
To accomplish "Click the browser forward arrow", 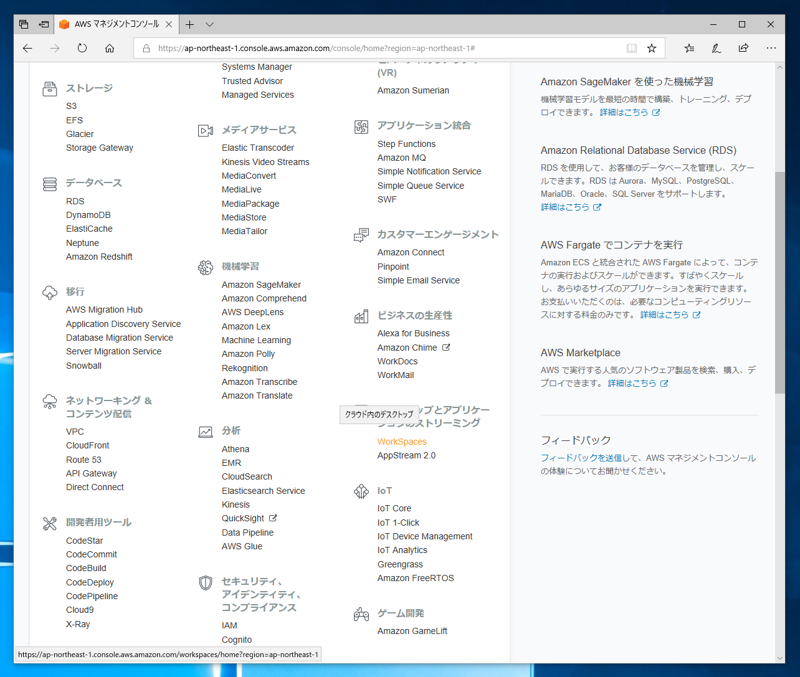I will [55, 48].
